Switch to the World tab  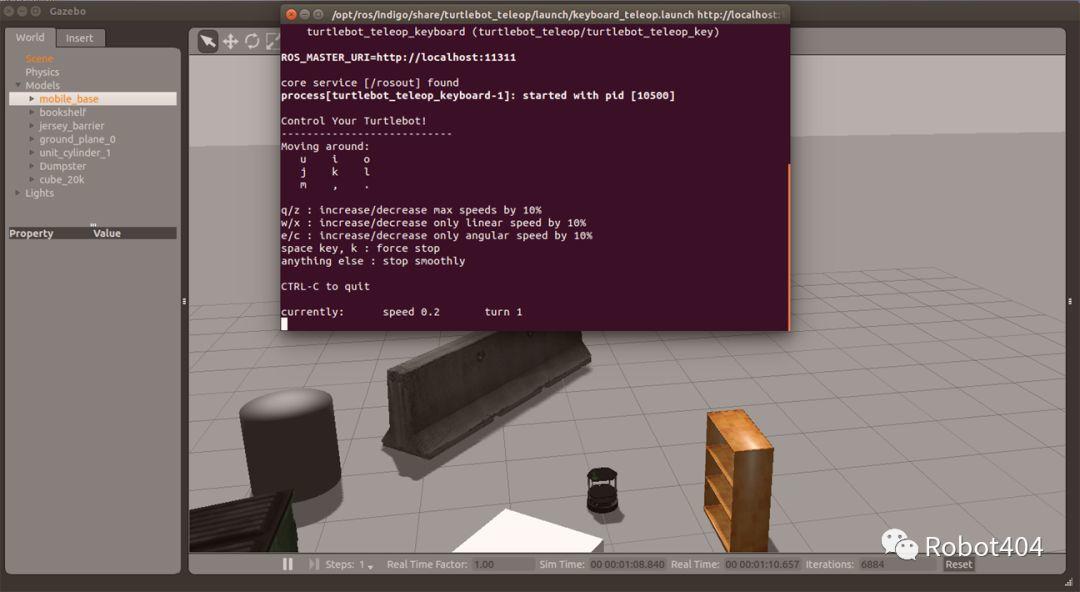(x=30, y=38)
